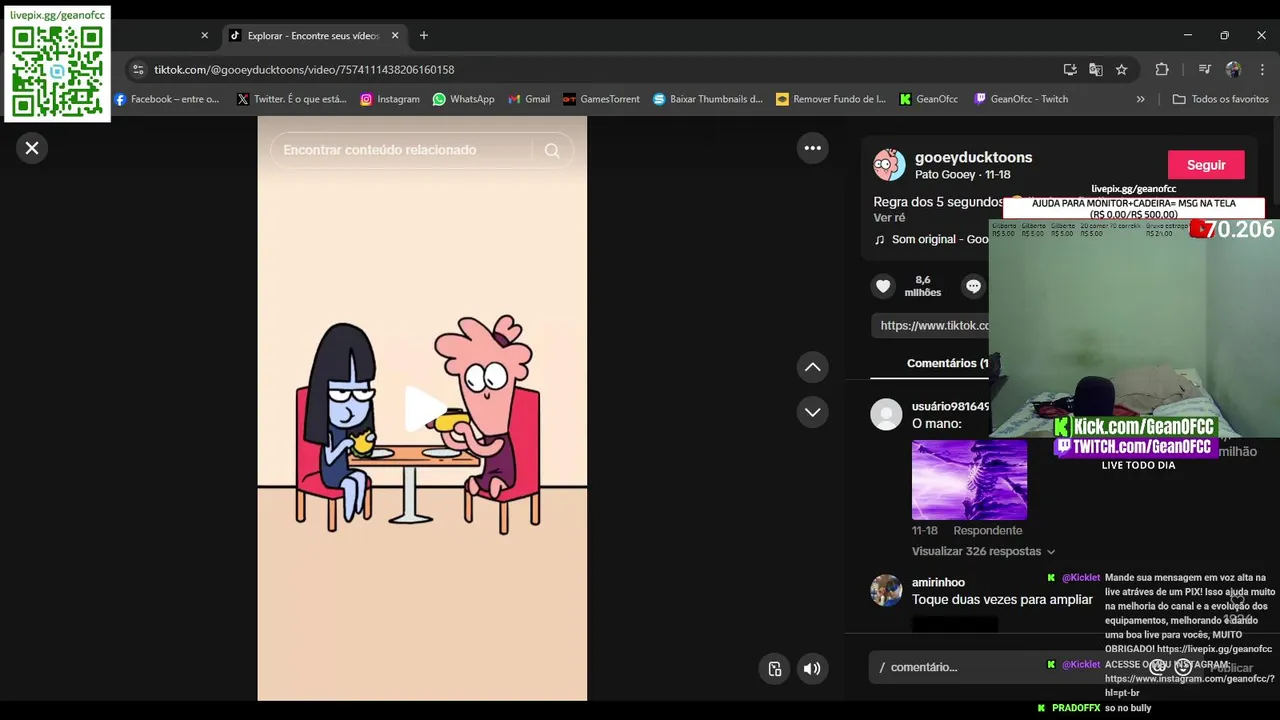Screen dimensions: 1280x720
Task: Play the paused cartoon video
Action: (x=423, y=408)
